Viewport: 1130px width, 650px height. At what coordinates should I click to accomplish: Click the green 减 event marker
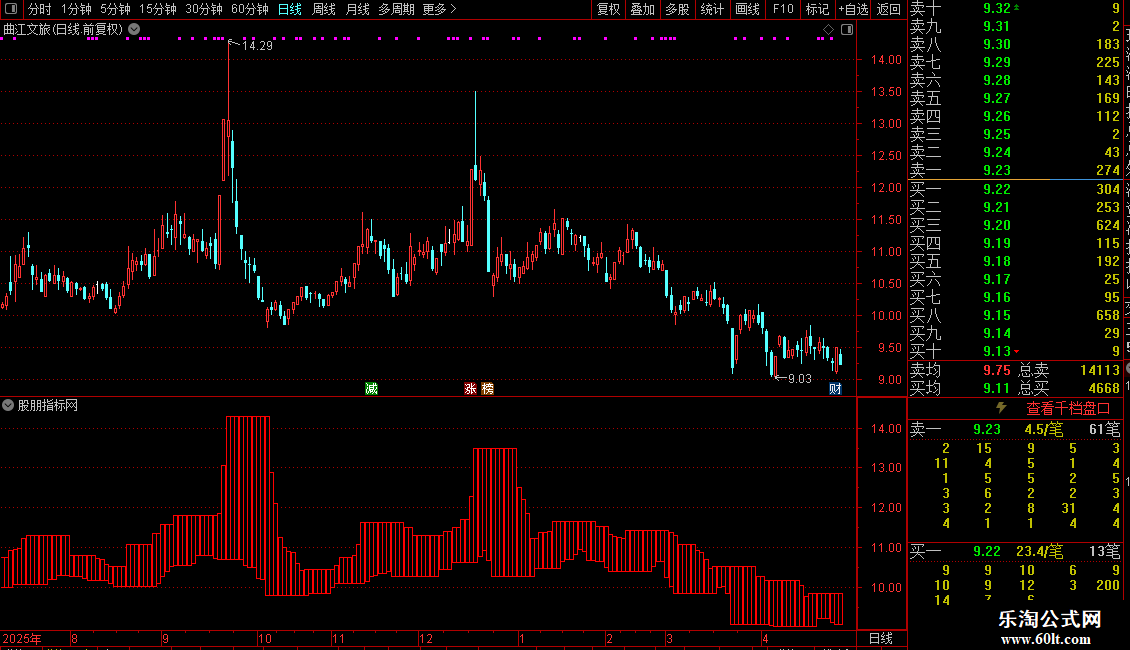pyautogui.click(x=371, y=388)
